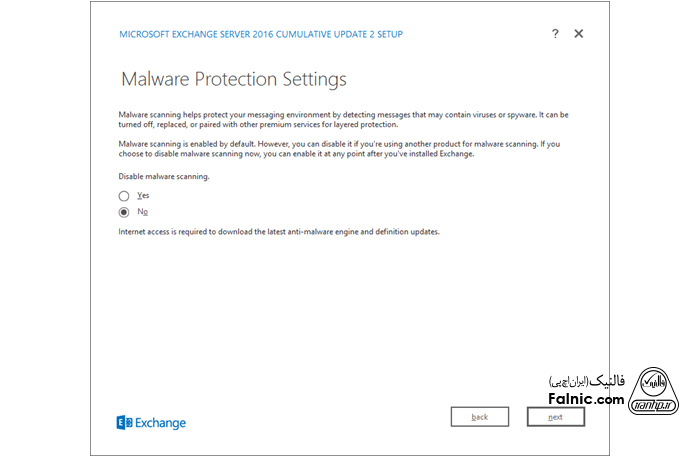Go back with the back button
Screen dimensions: 694x456
tap(480, 416)
